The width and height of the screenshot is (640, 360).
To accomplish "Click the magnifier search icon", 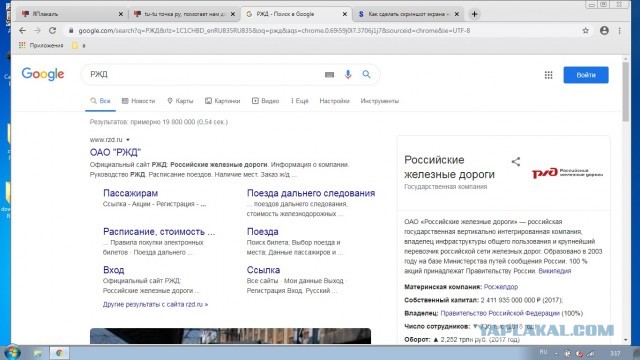I will [x=367, y=74].
